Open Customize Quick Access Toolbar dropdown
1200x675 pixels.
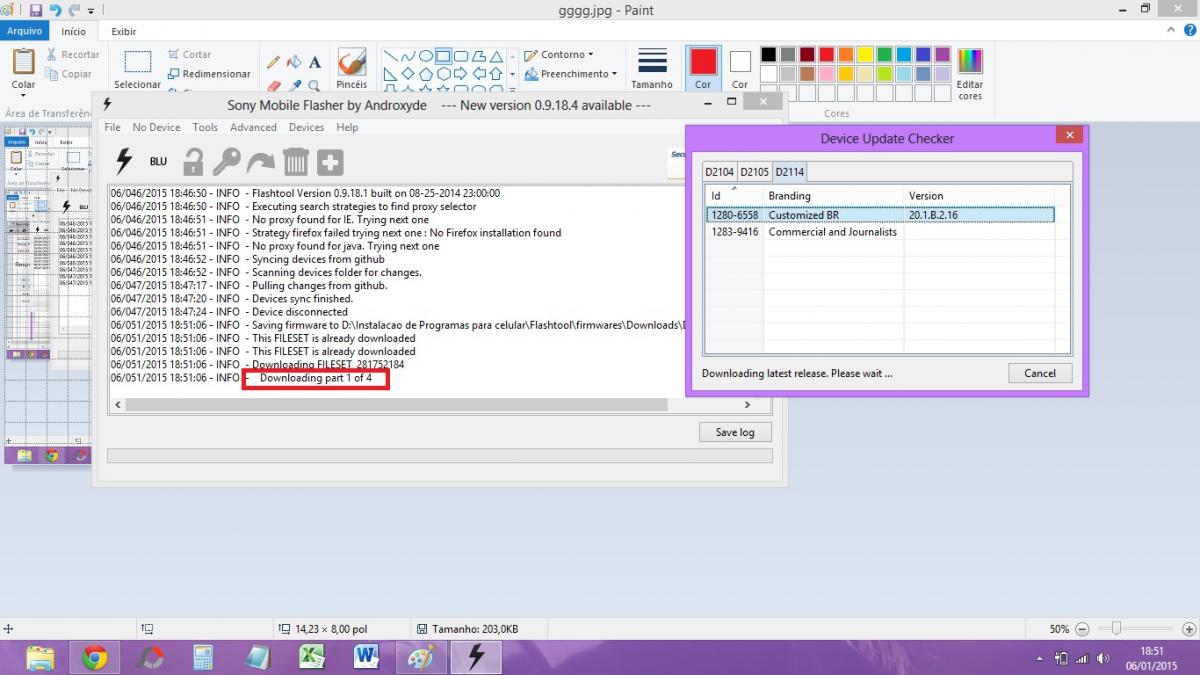(91, 12)
